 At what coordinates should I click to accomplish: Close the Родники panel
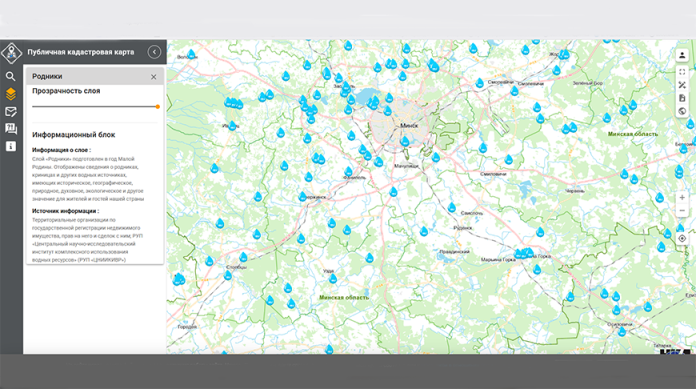click(154, 77)
